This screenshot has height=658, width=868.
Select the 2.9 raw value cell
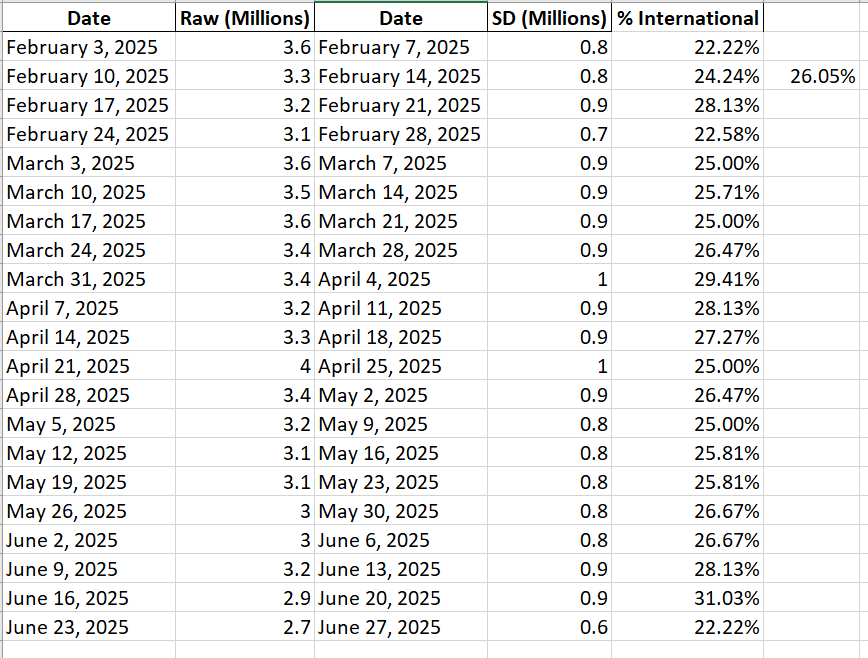[x=245, y=598]
